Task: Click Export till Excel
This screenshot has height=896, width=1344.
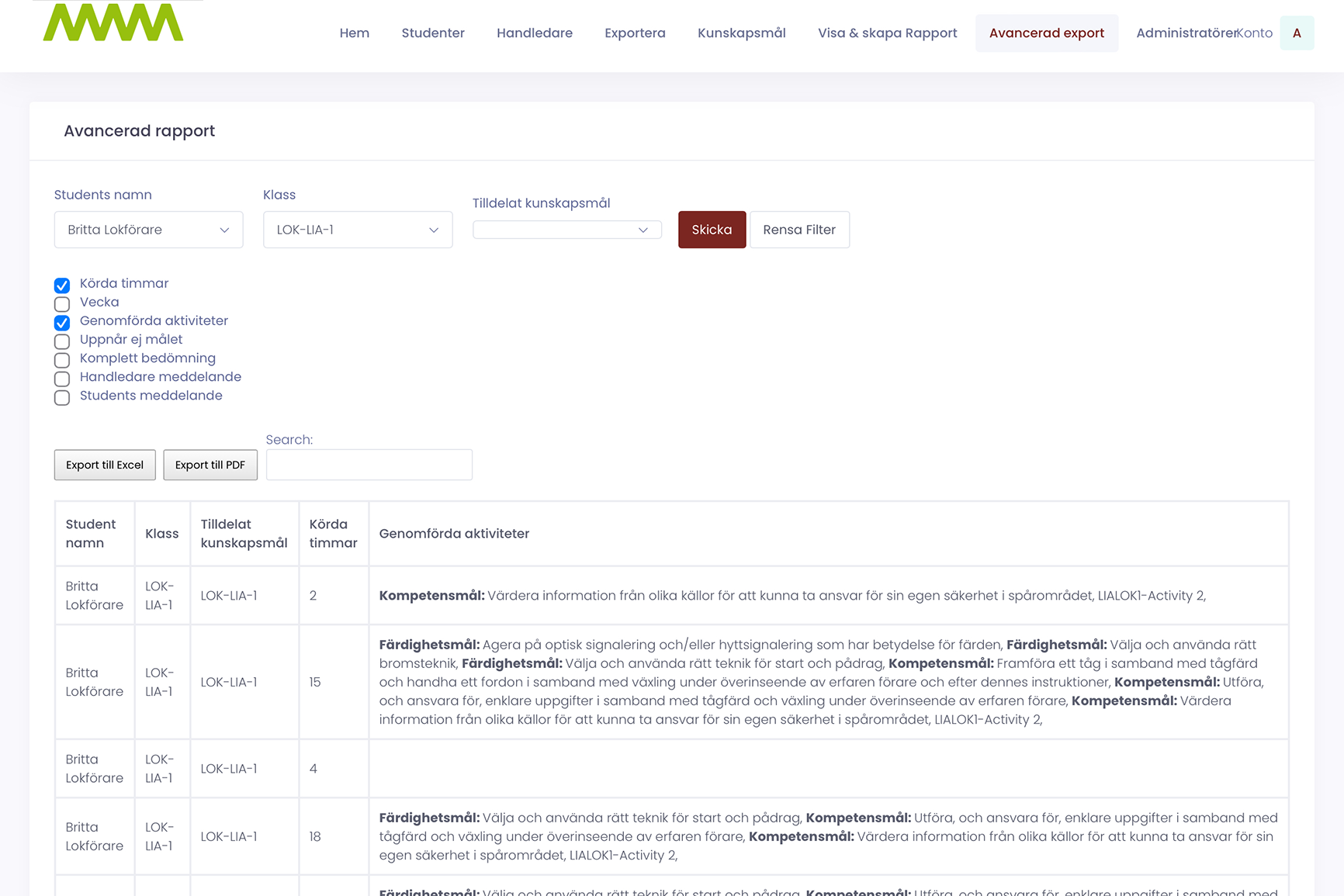Action: point(105,465)
